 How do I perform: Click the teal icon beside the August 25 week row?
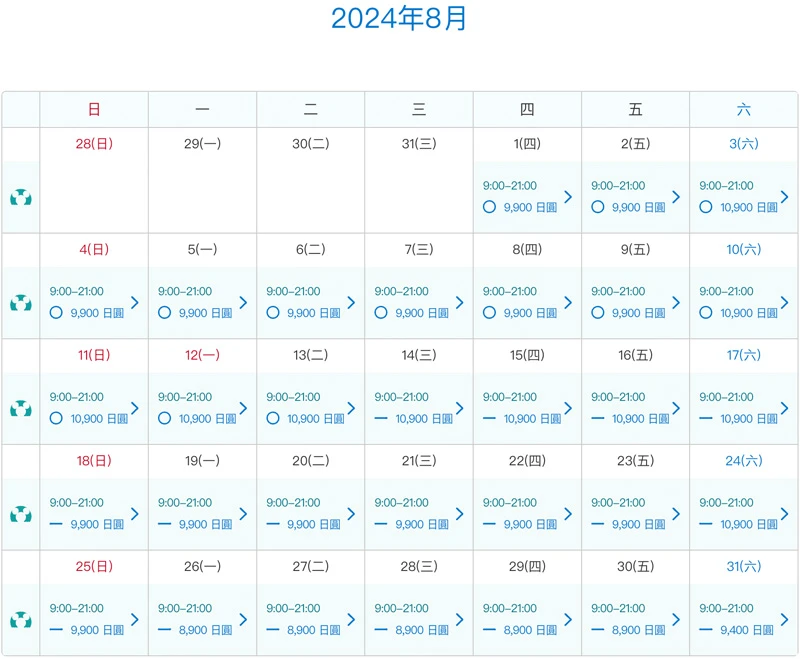[20, 620]
